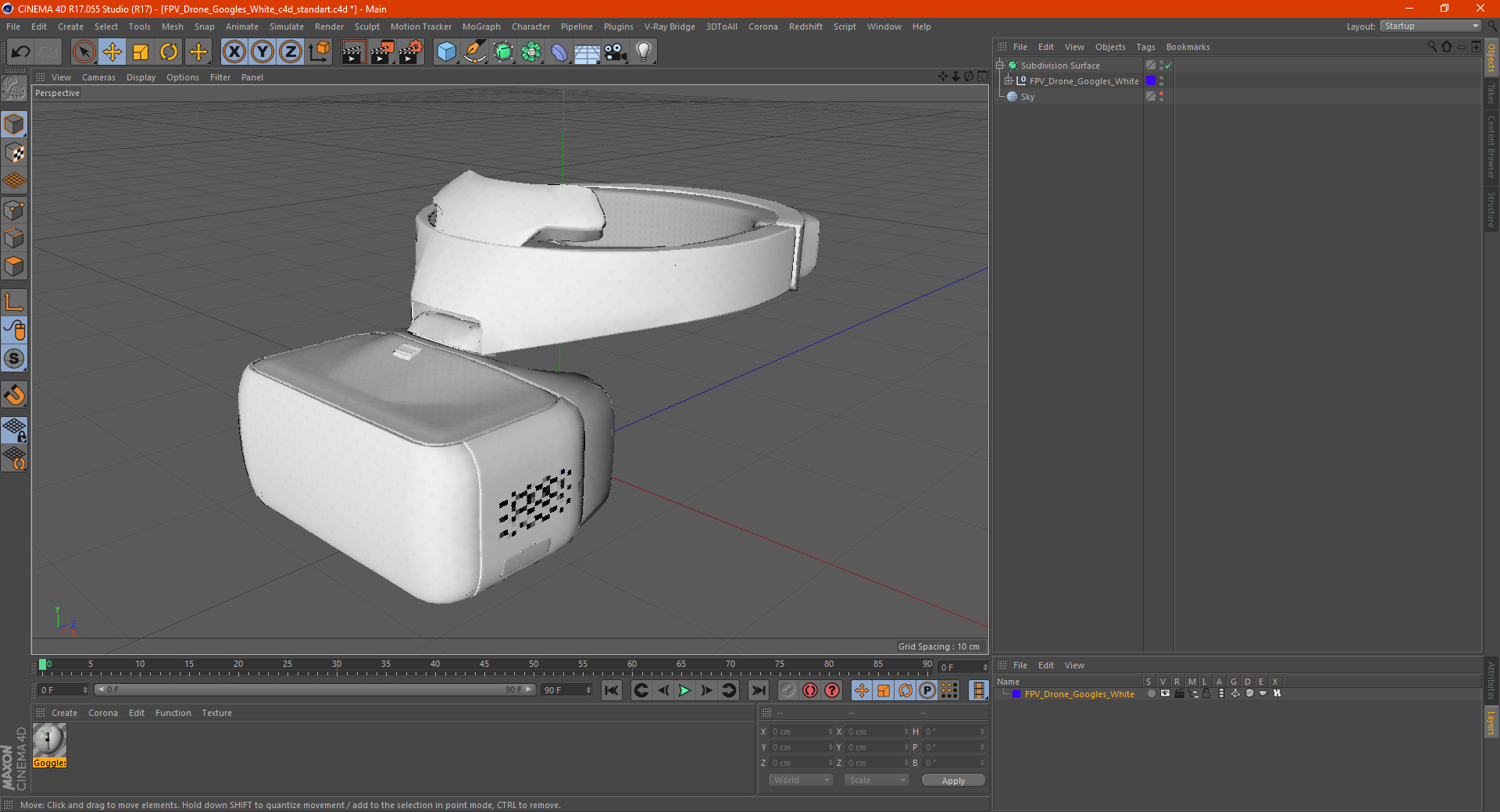This screenshot has width=1500, height=812.
Task: Enable Points mode in left sidebar
Action: coord(14,210)
